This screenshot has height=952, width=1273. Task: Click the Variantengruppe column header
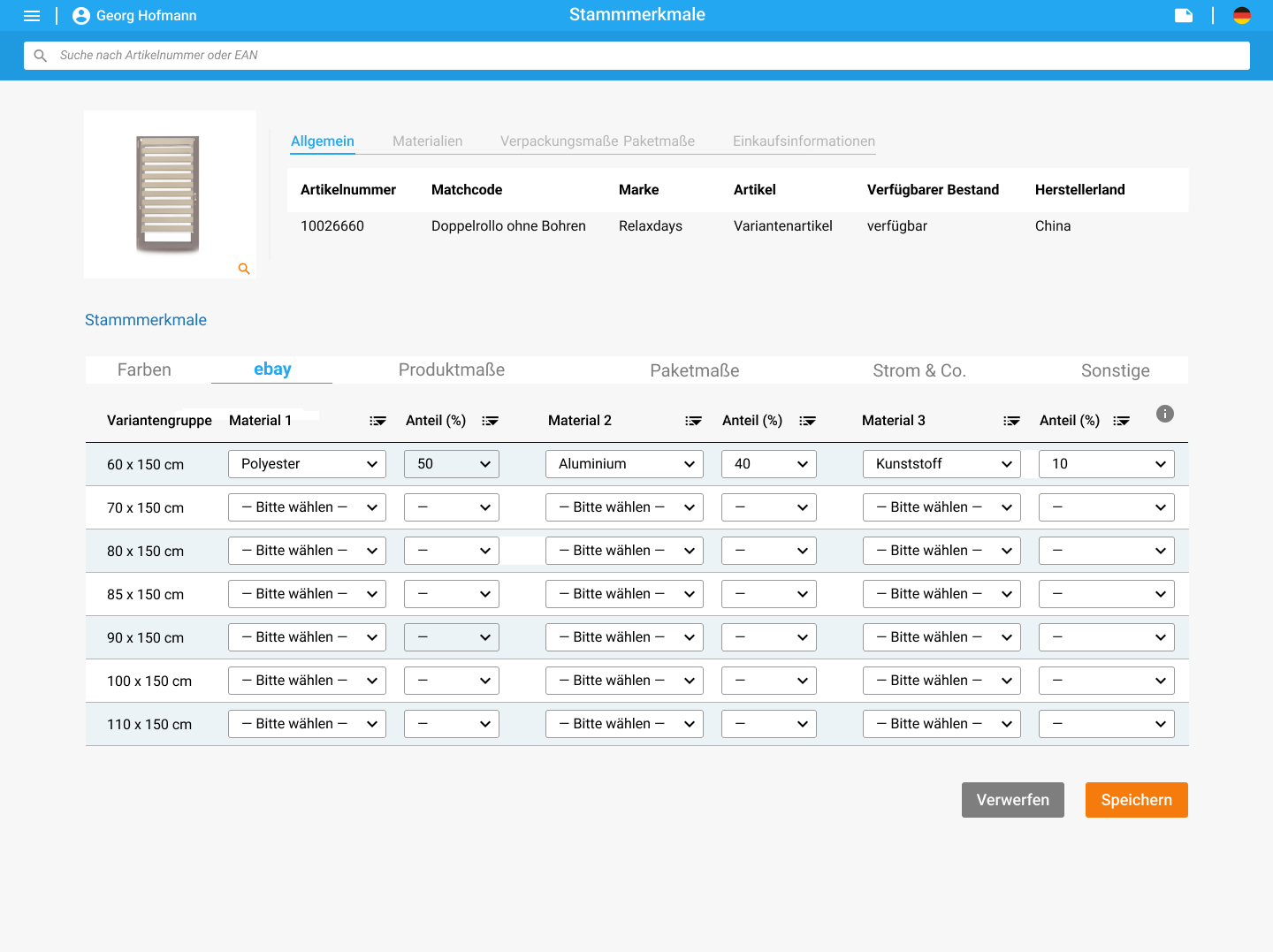click(x=159, y=421)
